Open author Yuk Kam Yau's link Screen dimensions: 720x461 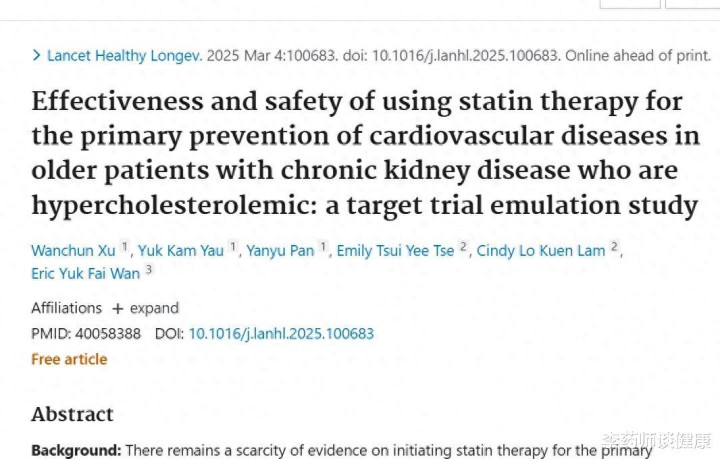[181, 251]
